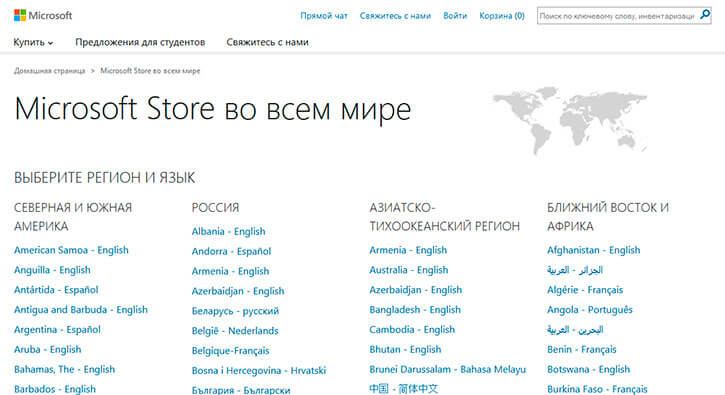
Task: Open Предложения для студентов menu item
Action: pyautogui.click(x=140, y=42)
